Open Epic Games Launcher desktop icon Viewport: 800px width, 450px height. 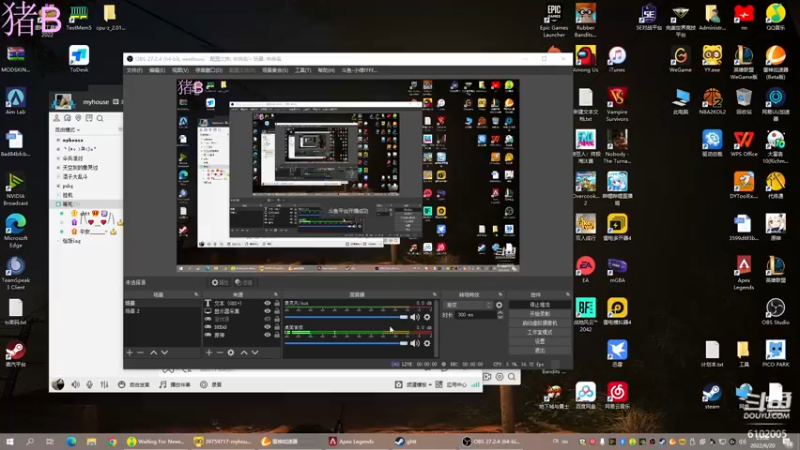(554, 21)
